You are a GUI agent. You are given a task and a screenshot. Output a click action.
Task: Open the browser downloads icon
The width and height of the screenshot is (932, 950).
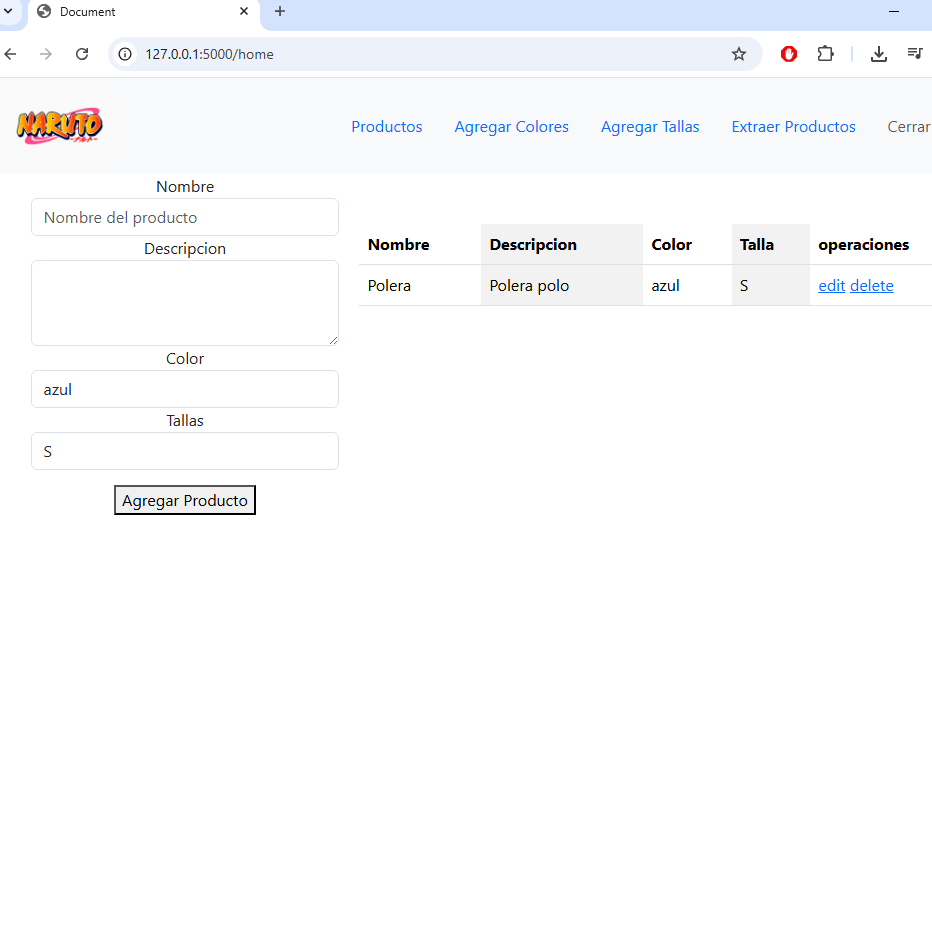[x=879, y=54]
